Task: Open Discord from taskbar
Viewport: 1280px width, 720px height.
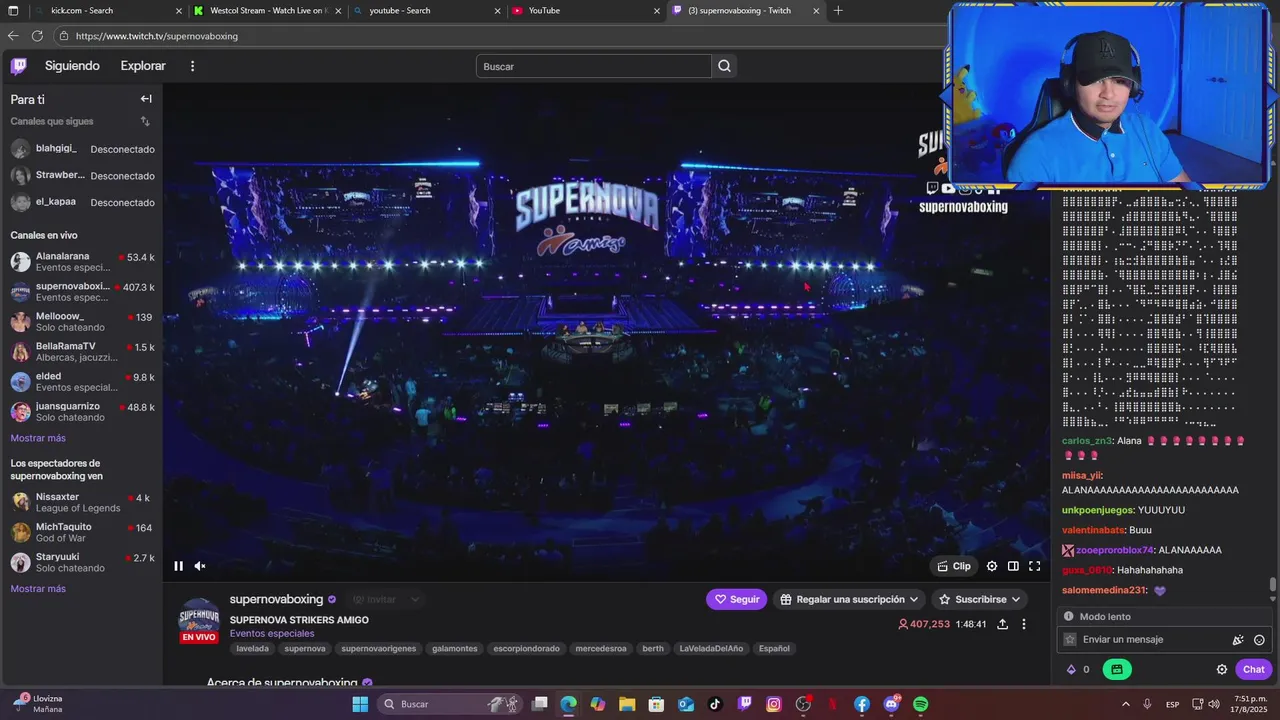Action: [891, 704]
